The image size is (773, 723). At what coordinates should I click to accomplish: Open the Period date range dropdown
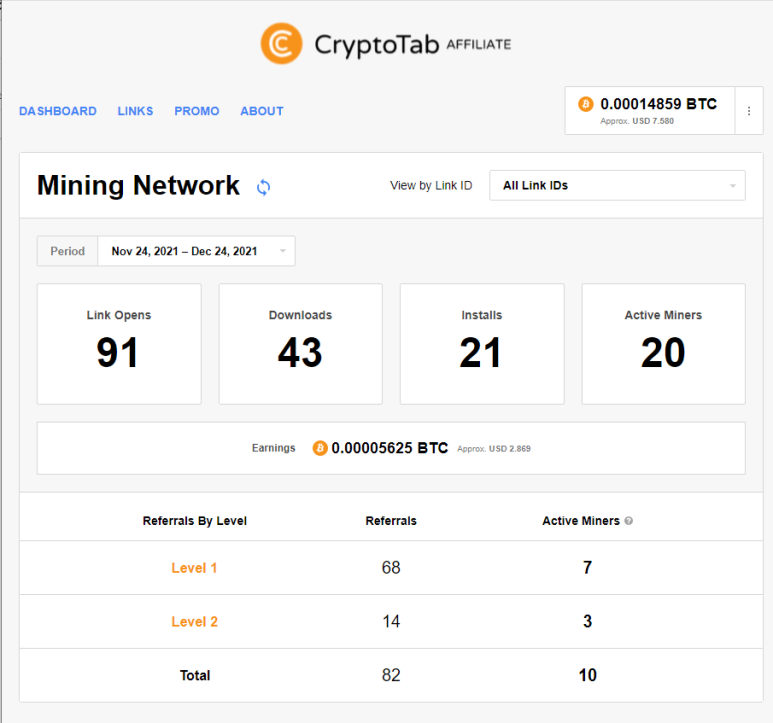196,251
